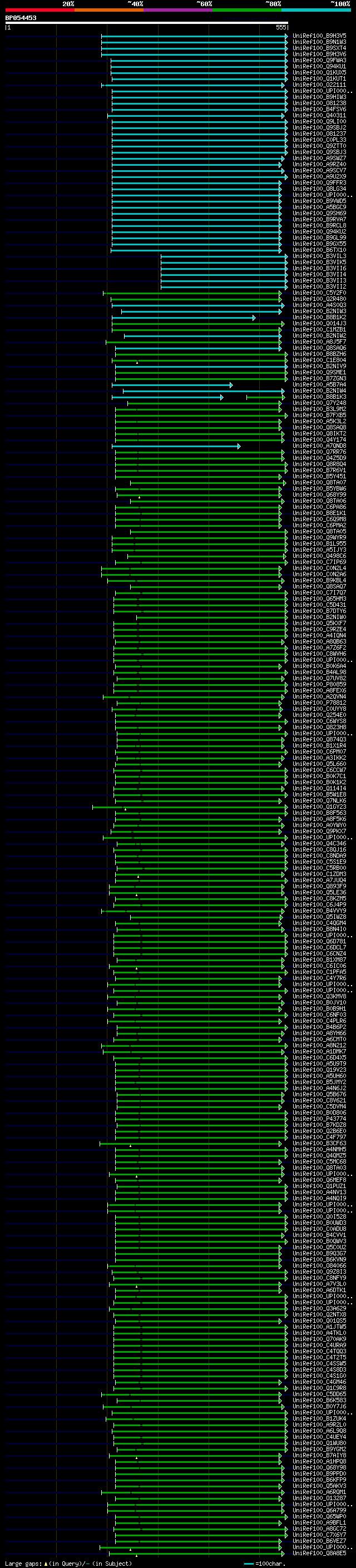Select the UniRef100_Q2R480 label
This screenshot has width=356, height=1568.
pyautogui.click(x=319, y=299)
